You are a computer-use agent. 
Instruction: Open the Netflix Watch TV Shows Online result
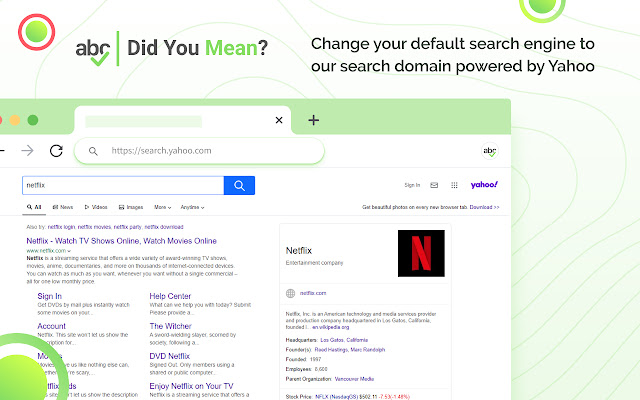(x=121, y=240)
